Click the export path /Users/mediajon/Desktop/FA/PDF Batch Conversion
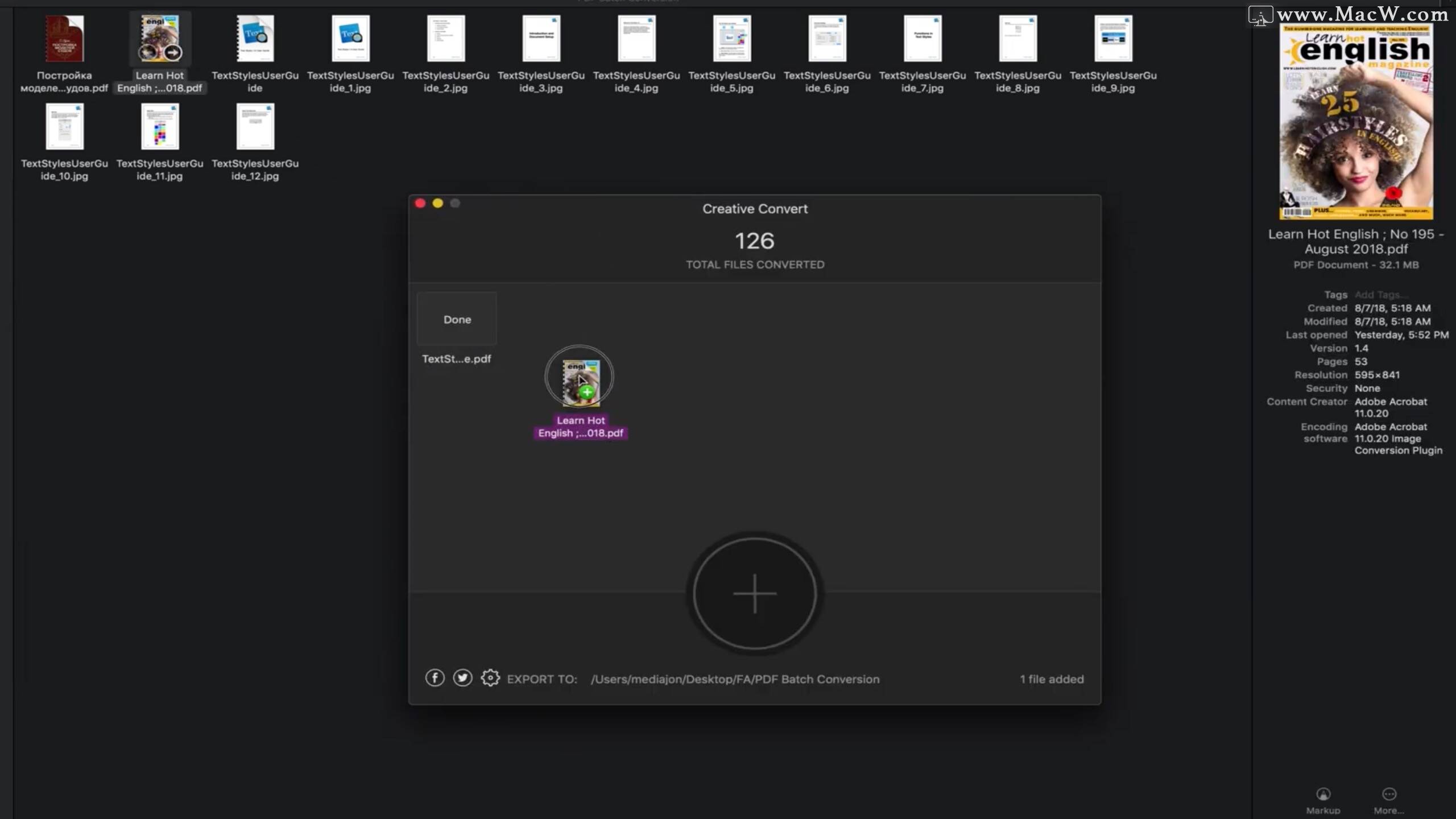This screenshot has width=1456, height=819. [x=735, y=679]
